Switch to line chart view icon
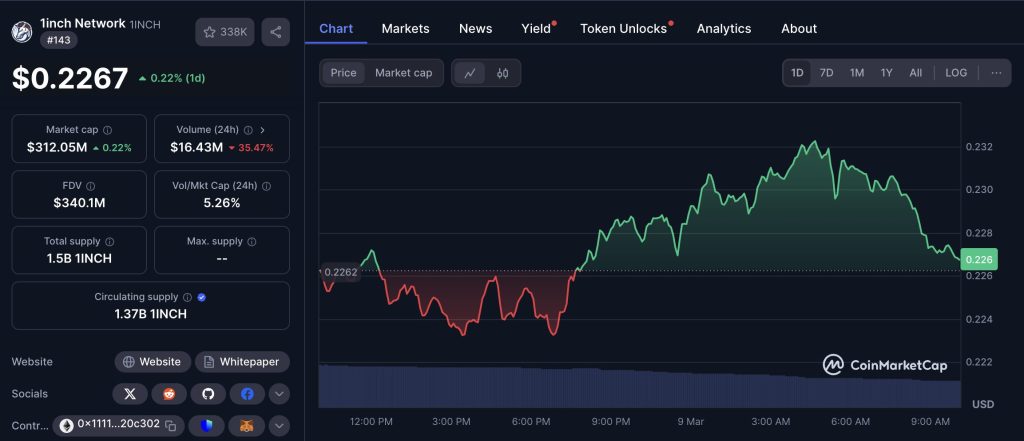This screenshot has width=1024, height=441. pyautogui.click(x=470, y=73)
